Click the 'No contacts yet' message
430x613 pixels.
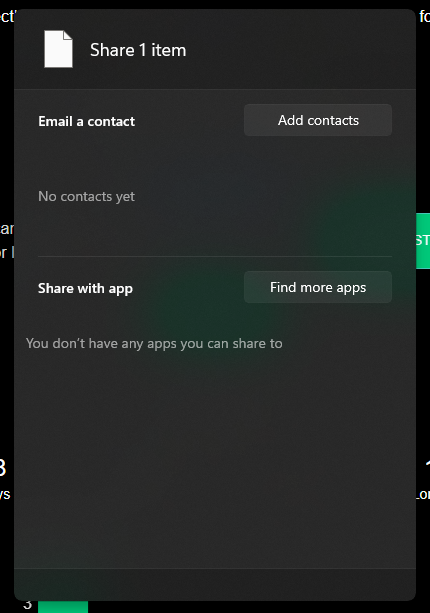(x=86, y=196)
